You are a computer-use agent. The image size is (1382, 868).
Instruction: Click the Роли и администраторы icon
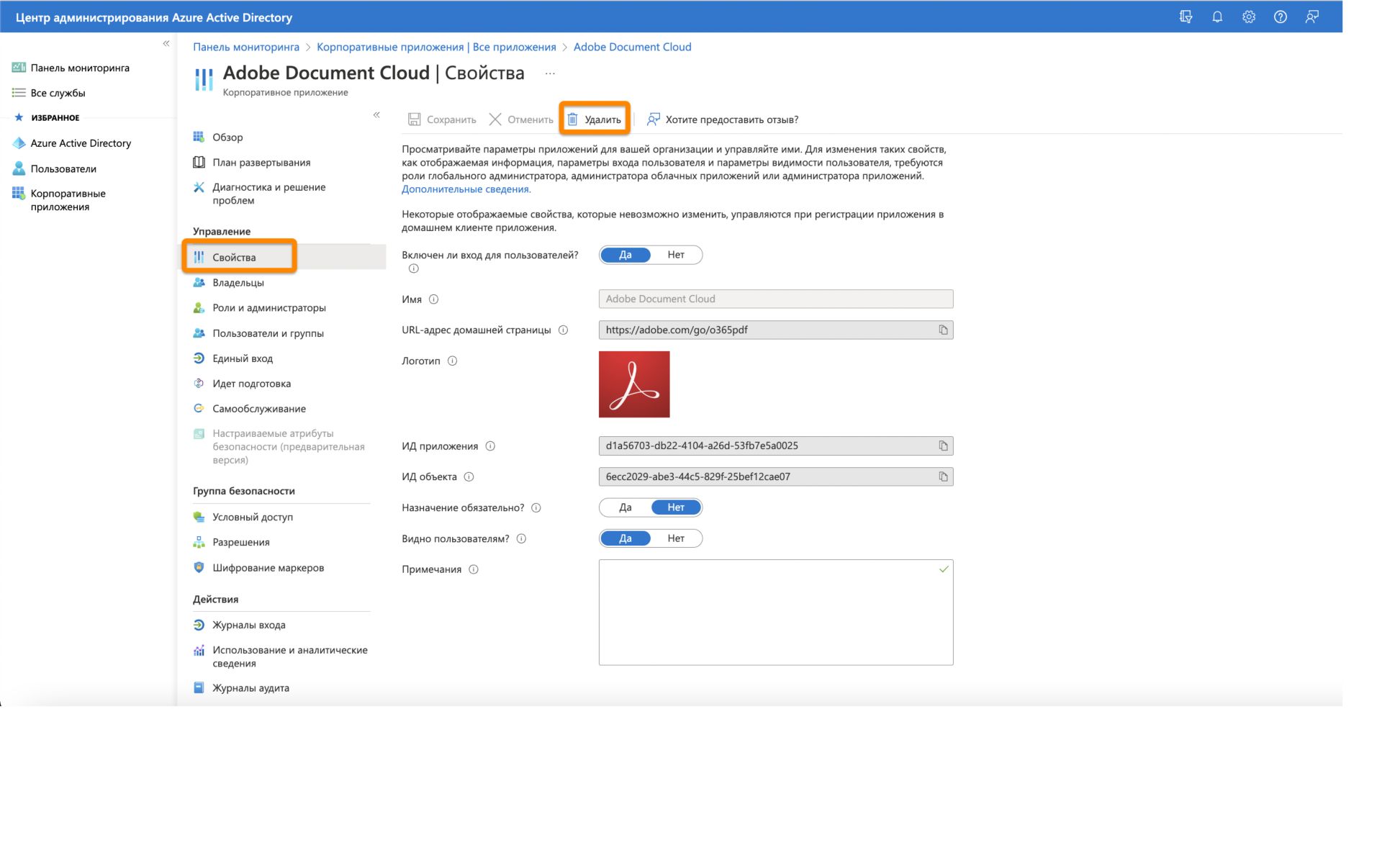[x=199, y=308]
